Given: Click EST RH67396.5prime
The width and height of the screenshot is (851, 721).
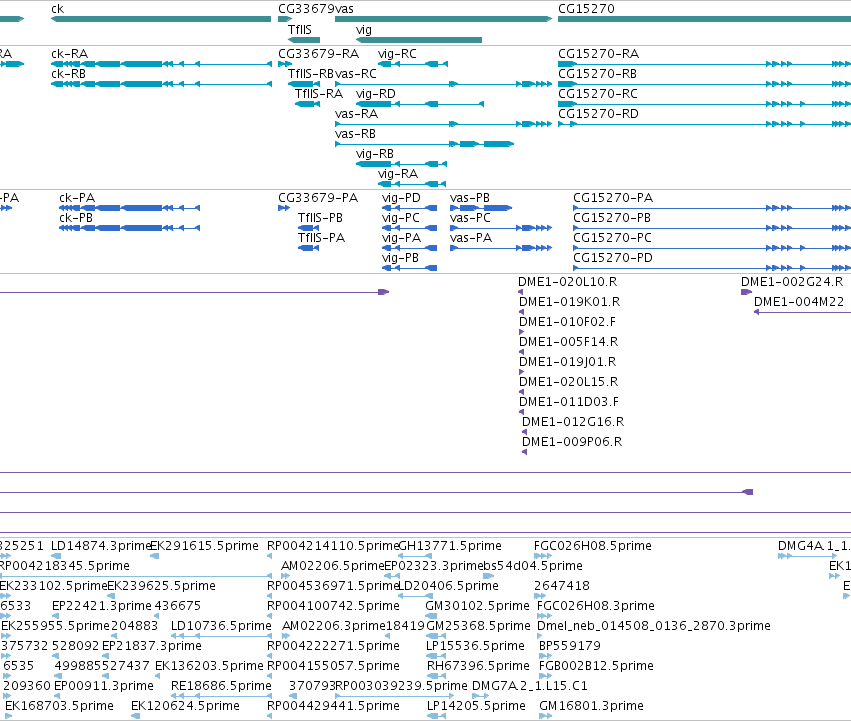Looking at the screenshot, I should click(x=436, y=676).
